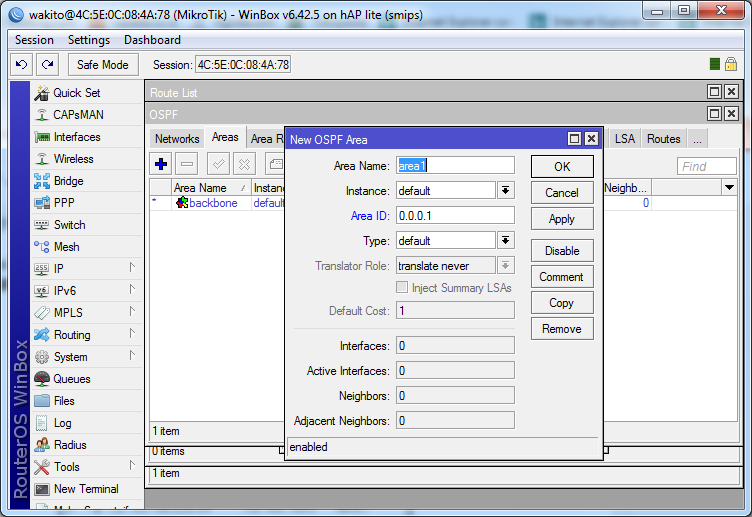Viewport: 752px width, 517px height.
Task: Click the Copy button
Action: click(x=562, y=303)
